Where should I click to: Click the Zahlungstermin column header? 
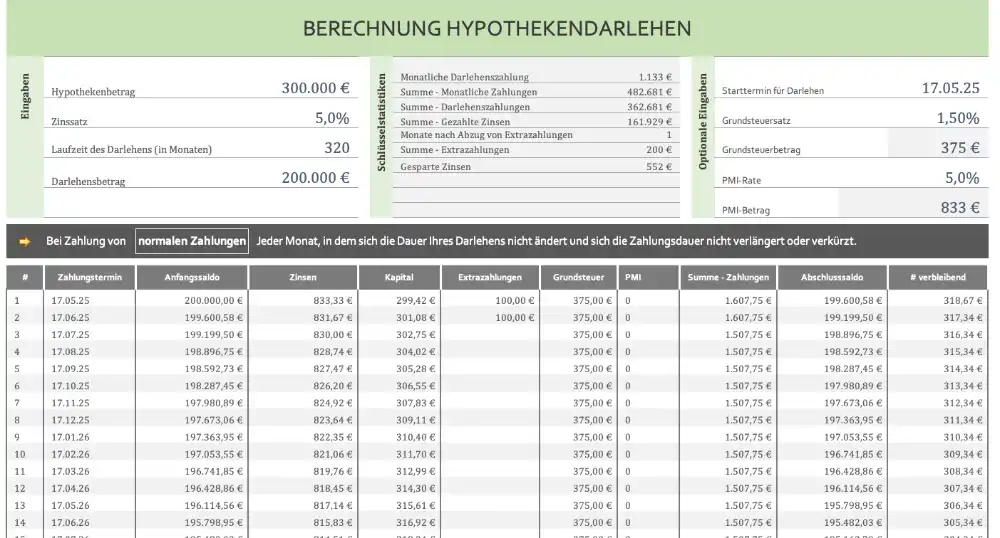(x=89, y=277)
